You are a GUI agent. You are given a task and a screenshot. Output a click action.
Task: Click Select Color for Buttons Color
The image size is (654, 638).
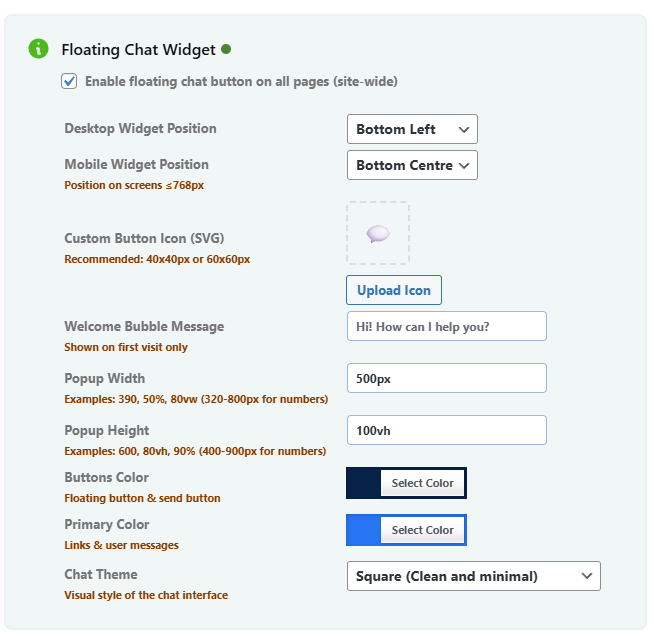[422, 483]
